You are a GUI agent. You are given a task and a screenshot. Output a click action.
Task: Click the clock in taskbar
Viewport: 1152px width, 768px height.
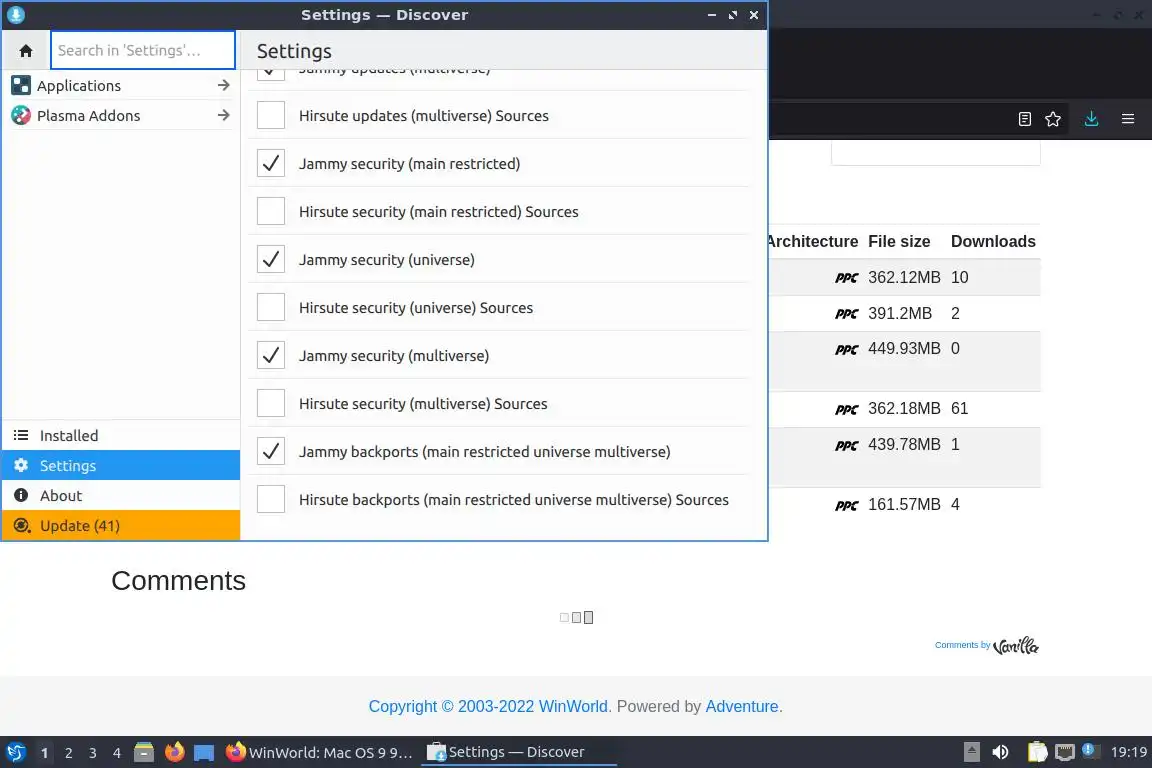pyautogui.click(x=1128, y=752)
